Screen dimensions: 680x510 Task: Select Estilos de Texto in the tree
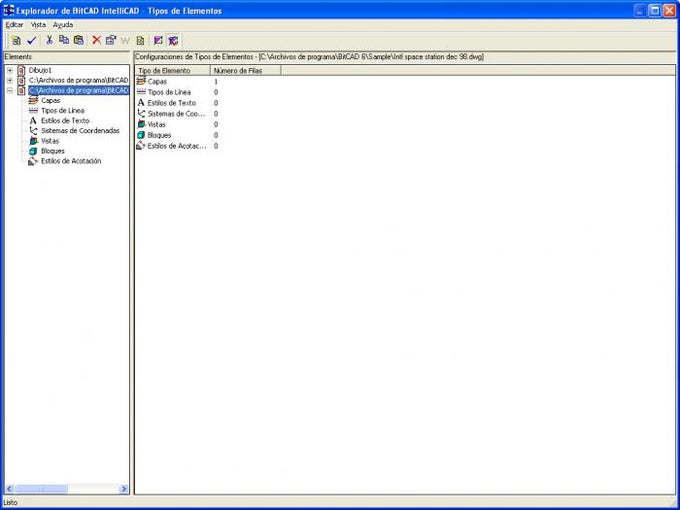[x=65, y=121]
